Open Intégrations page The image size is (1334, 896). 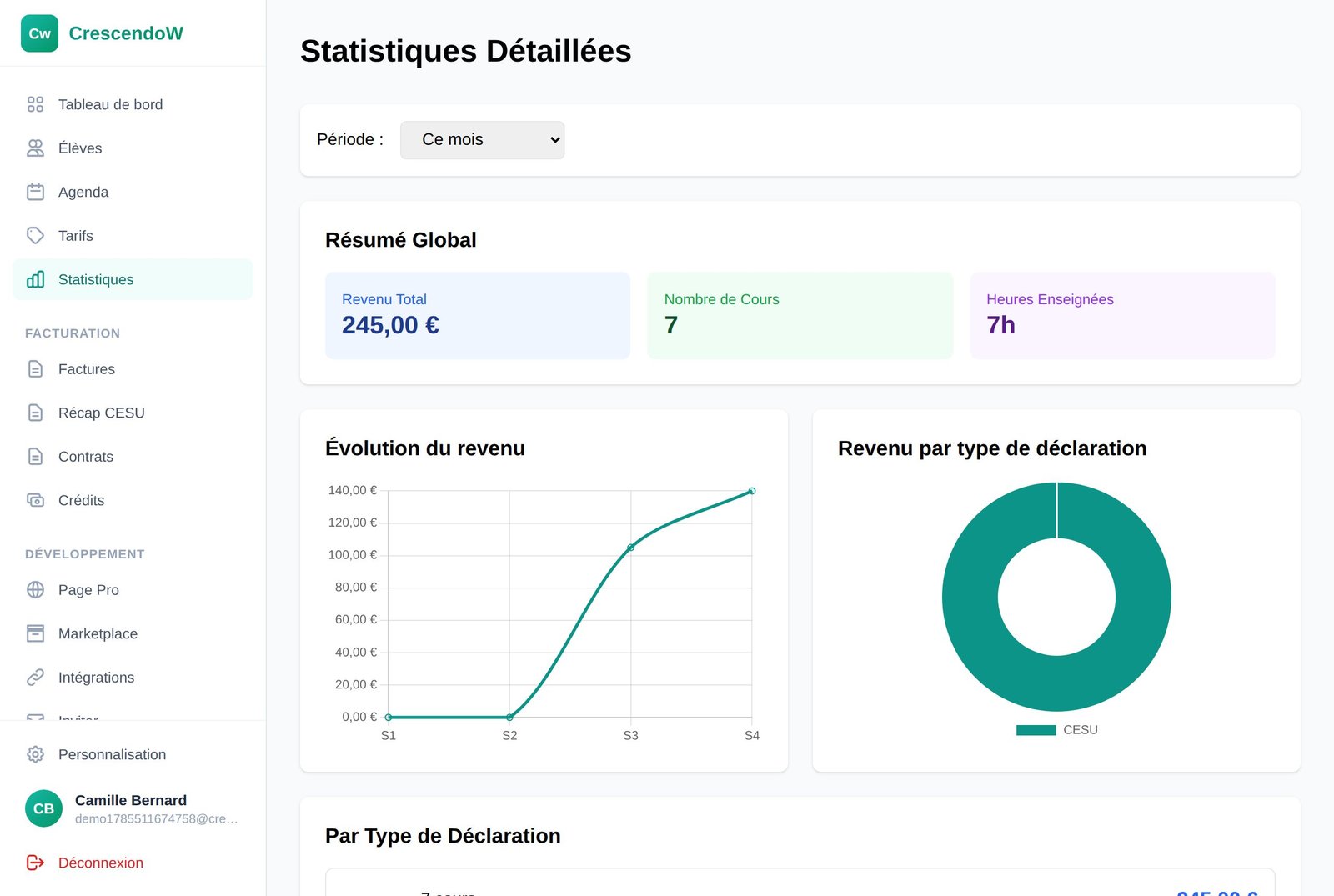point(133,678)
